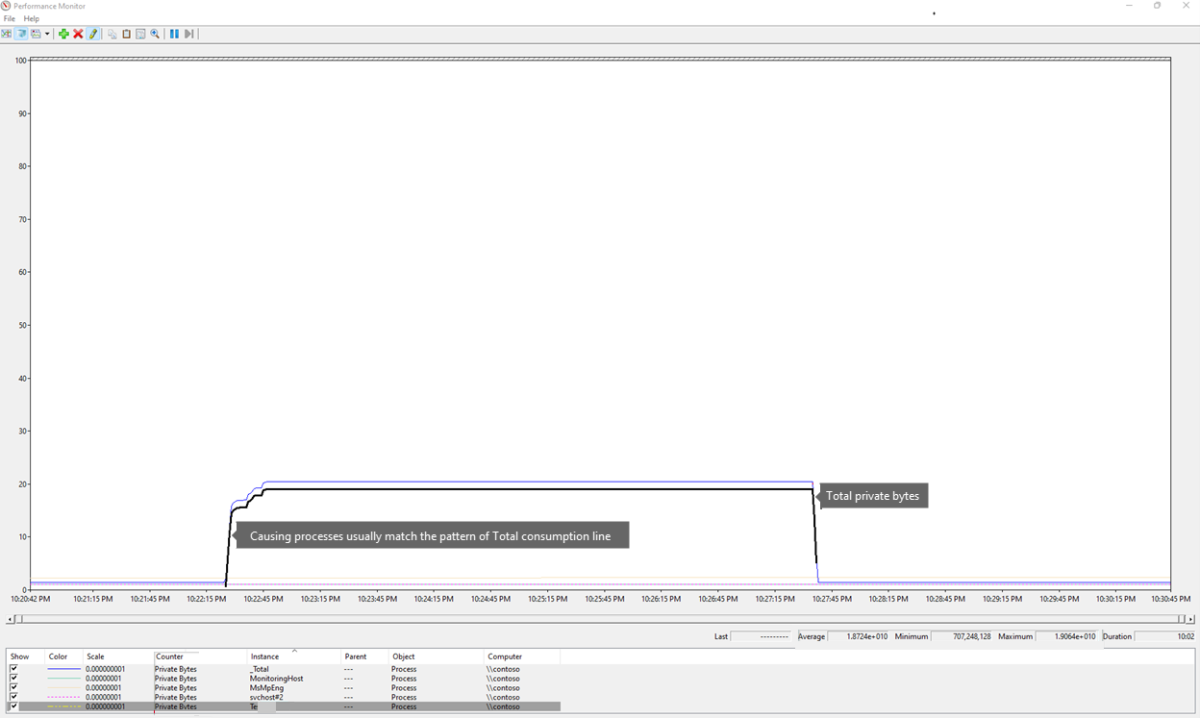The height and width of the screenshot is (718, 1200).
Task: Click blue color line of _Total
Action: point(64,669)
